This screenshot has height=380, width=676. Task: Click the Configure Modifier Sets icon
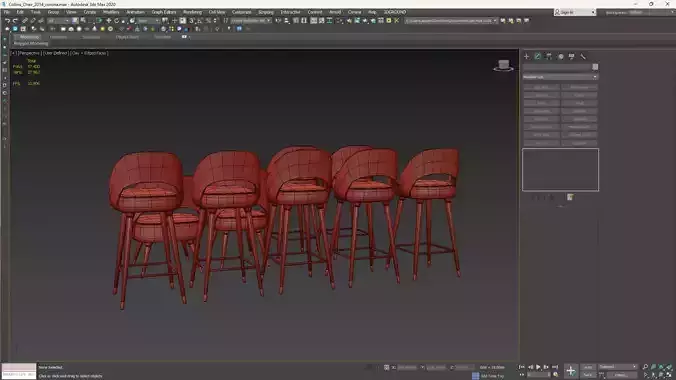(570, 197)
